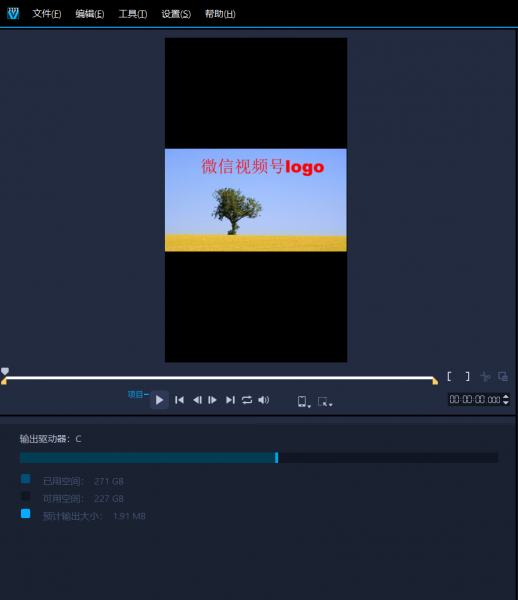The image size is (518, 600).
Task: Start playback with the Play button
Action: (x=159, y=400)
